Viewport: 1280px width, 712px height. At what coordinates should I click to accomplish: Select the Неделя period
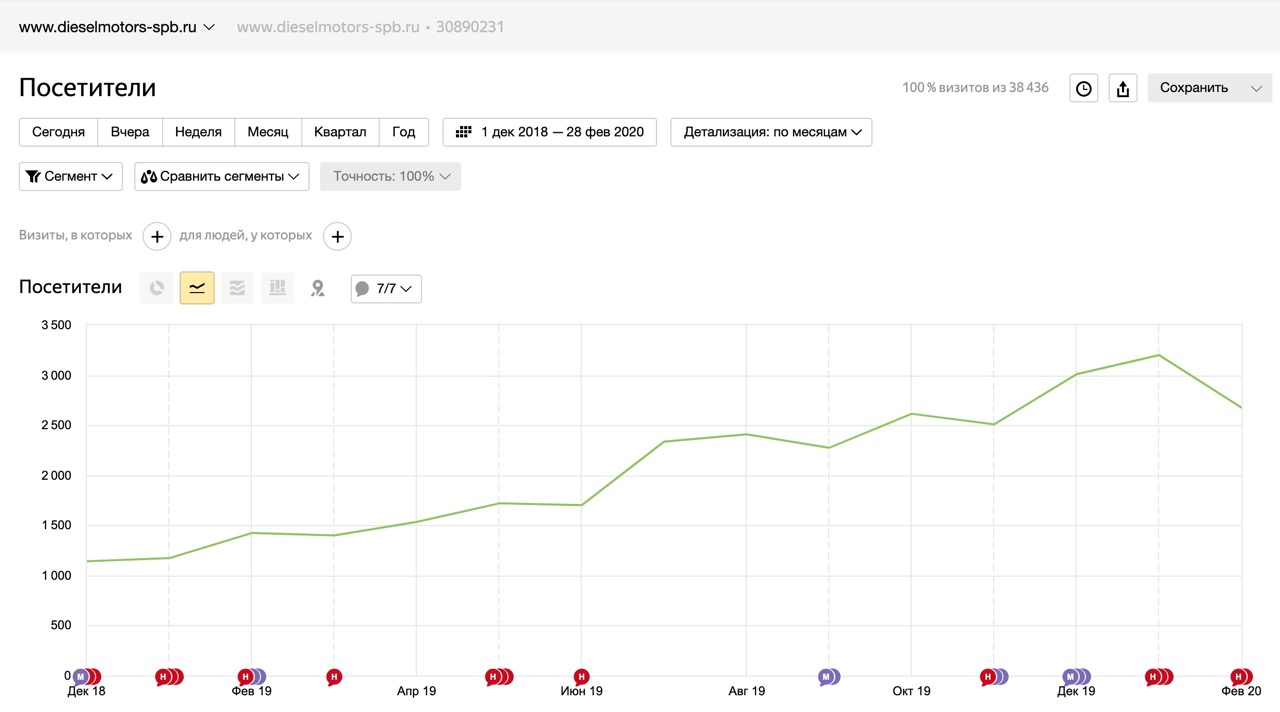click(198, 132)
